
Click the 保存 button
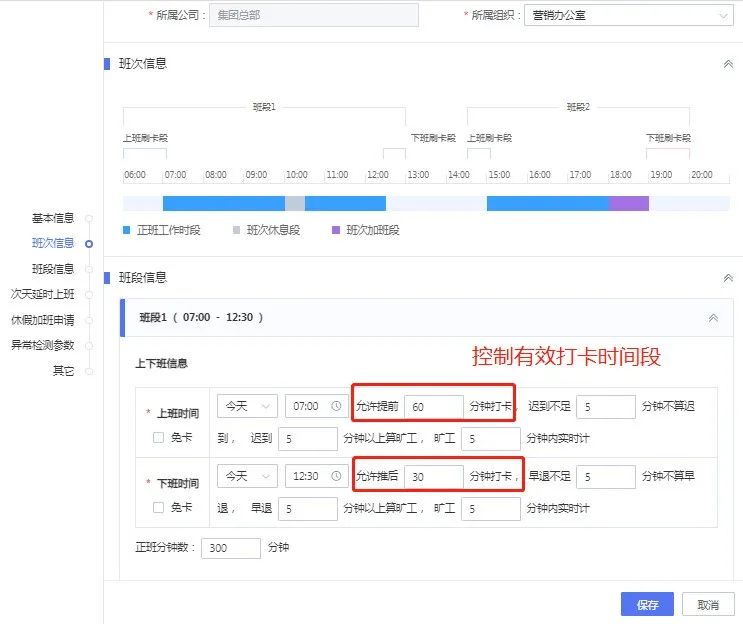[x=647, y=605]
